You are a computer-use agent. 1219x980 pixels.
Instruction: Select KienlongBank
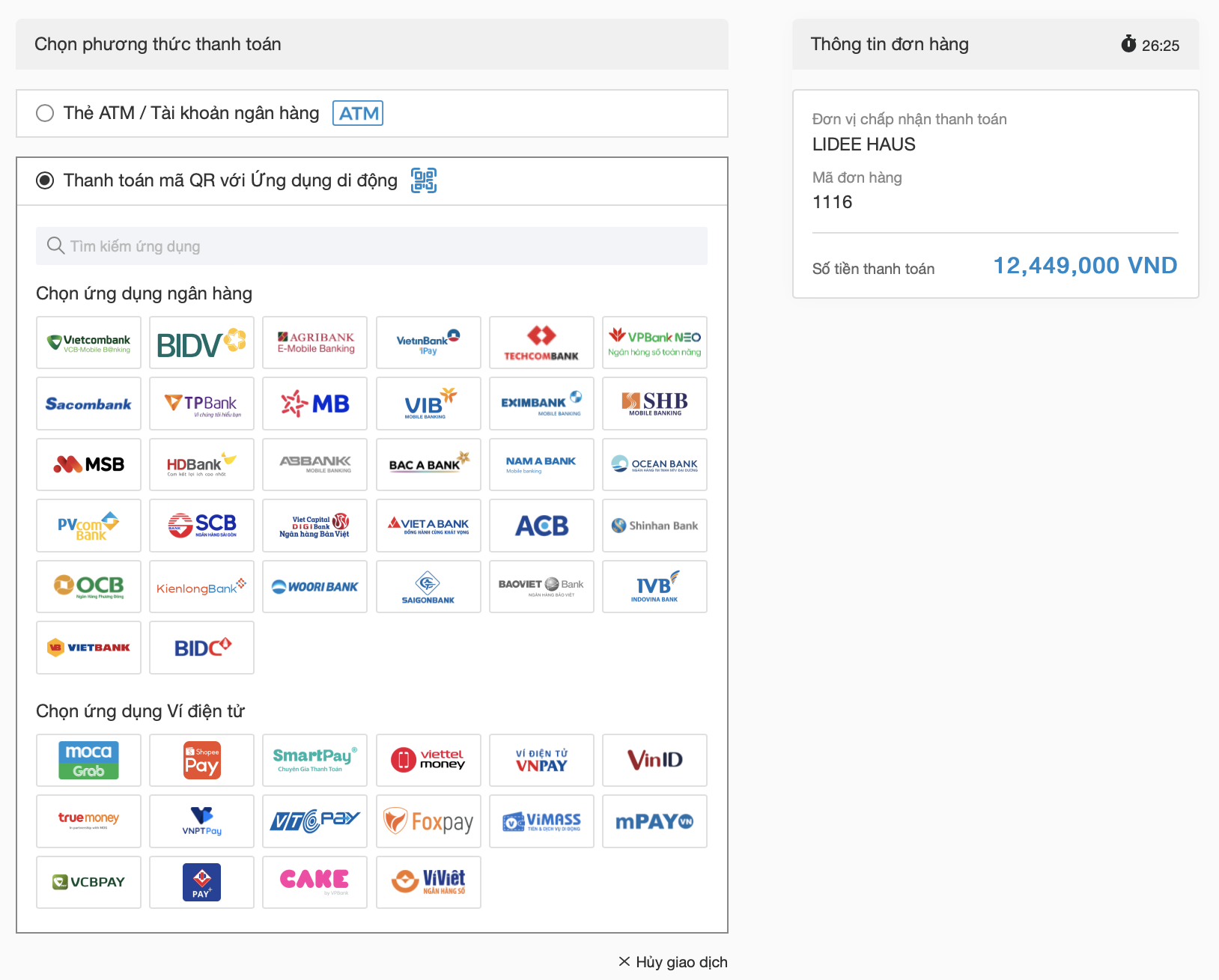click(201, 586)
